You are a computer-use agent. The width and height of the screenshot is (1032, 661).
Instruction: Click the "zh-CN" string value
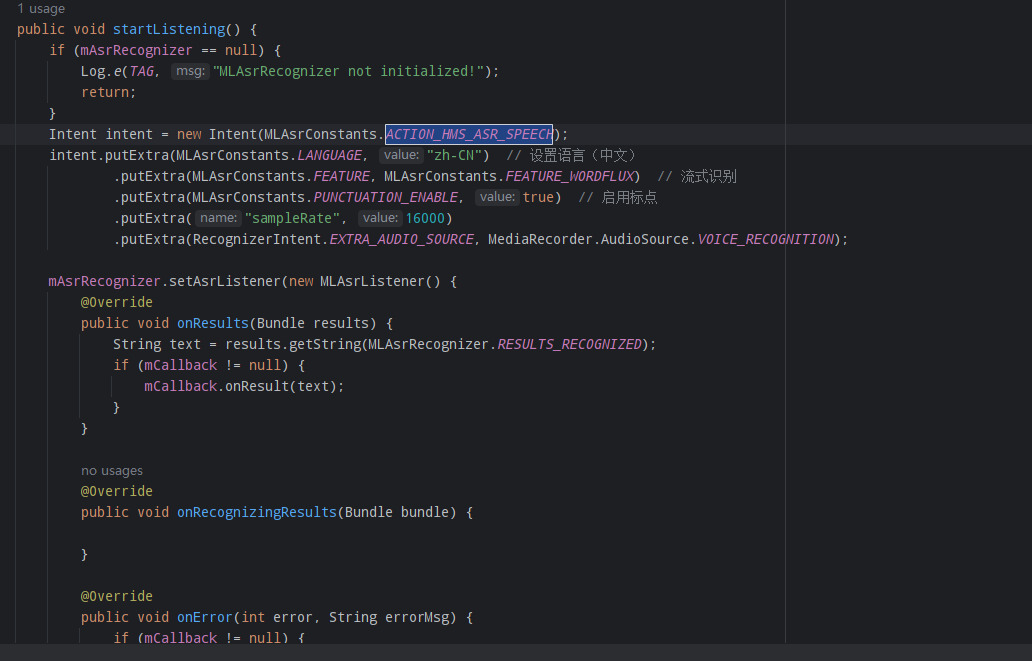pyautogui.click(x=454, y=155)
